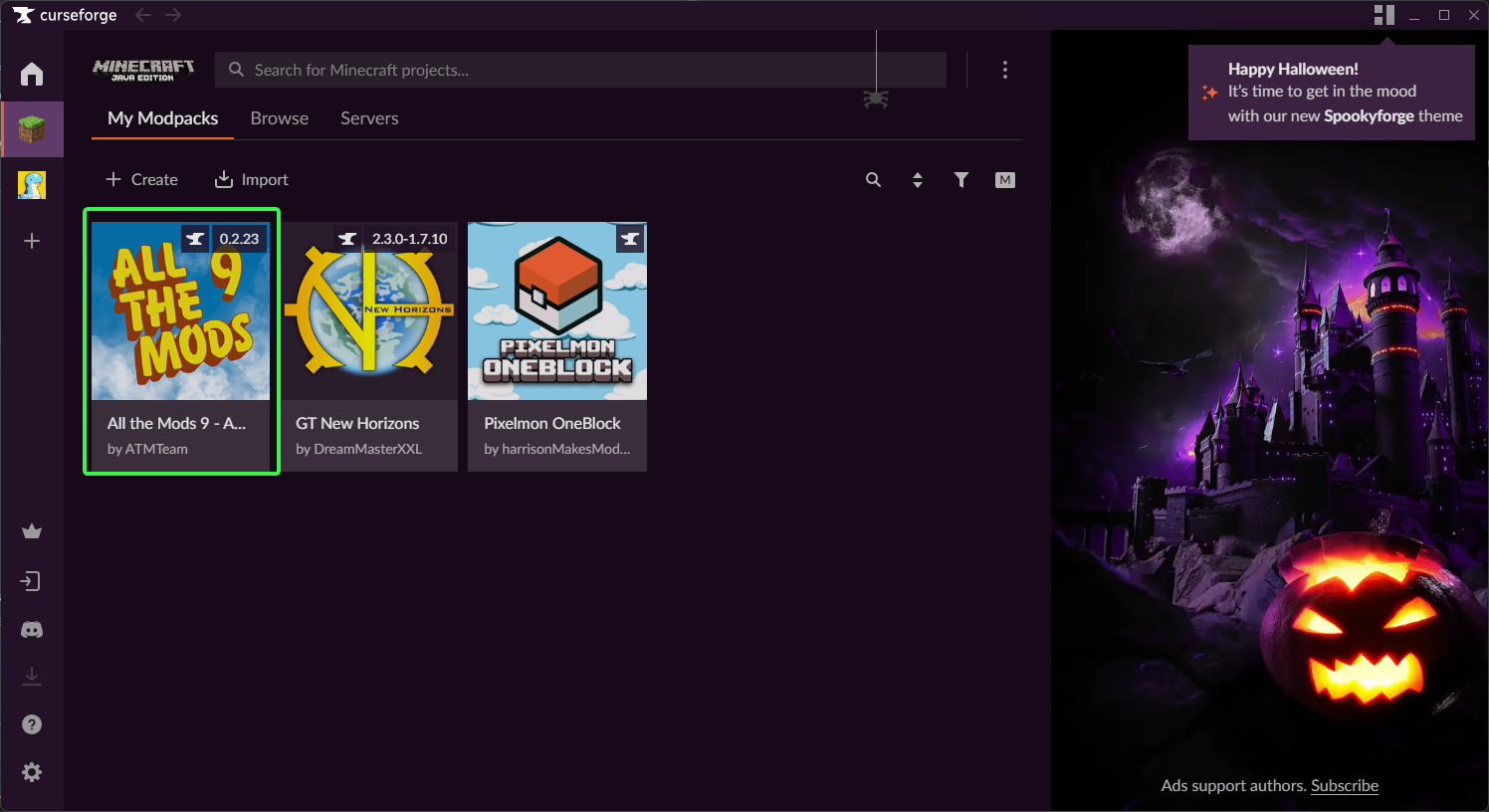1489x812 pixels.
Task: Click the 'by harrisonMakesMod...' author text
Action: [x=557, y=449]
